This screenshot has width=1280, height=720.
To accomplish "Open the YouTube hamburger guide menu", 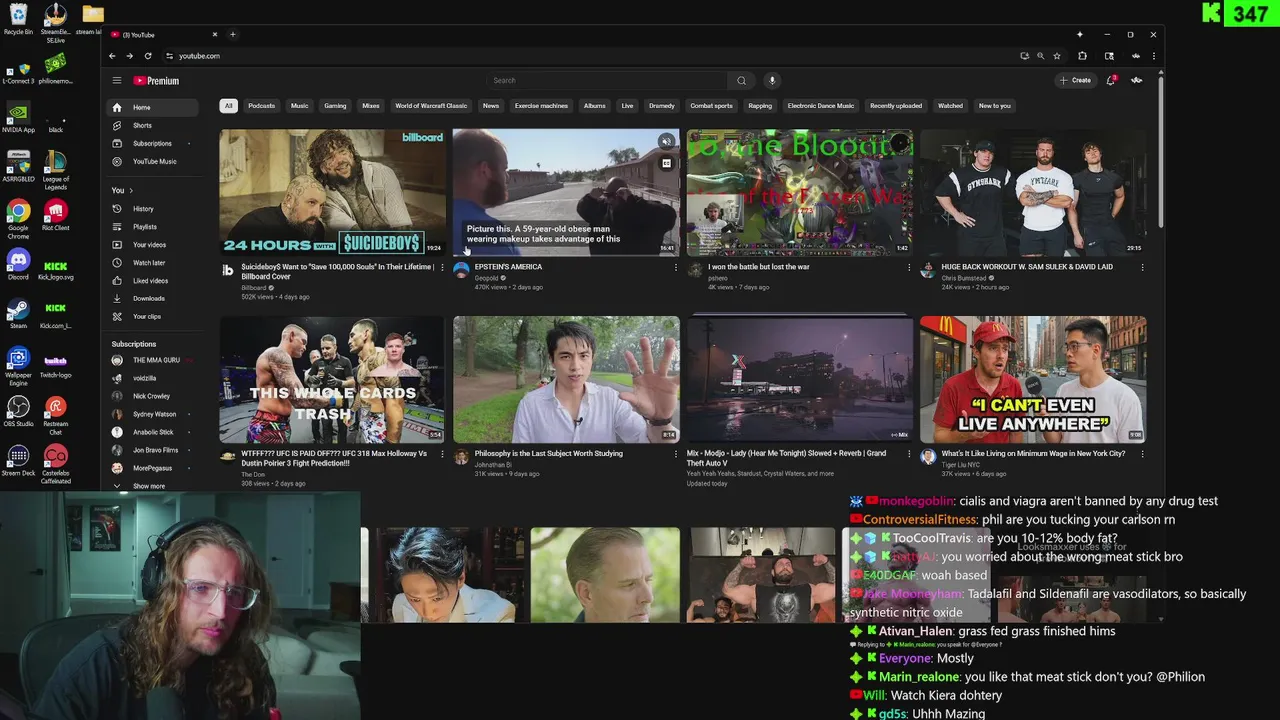I will [117, 81].
